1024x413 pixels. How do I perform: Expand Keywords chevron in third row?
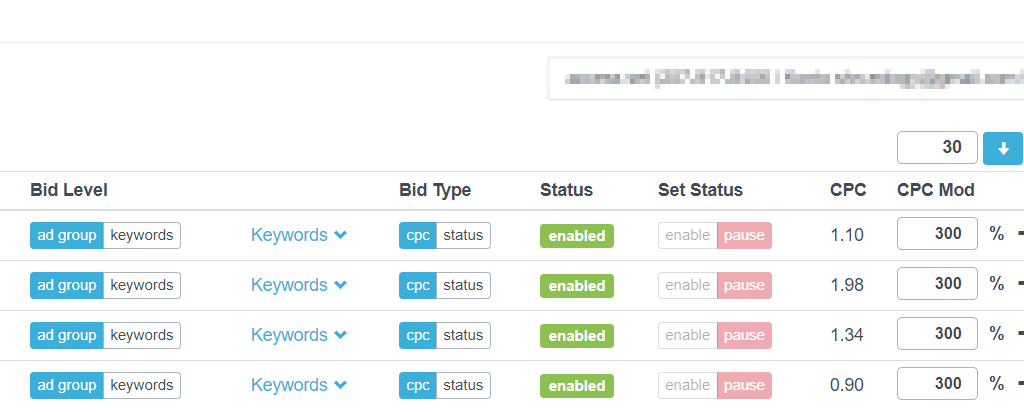pyautogui.click(x=340, y=335)
